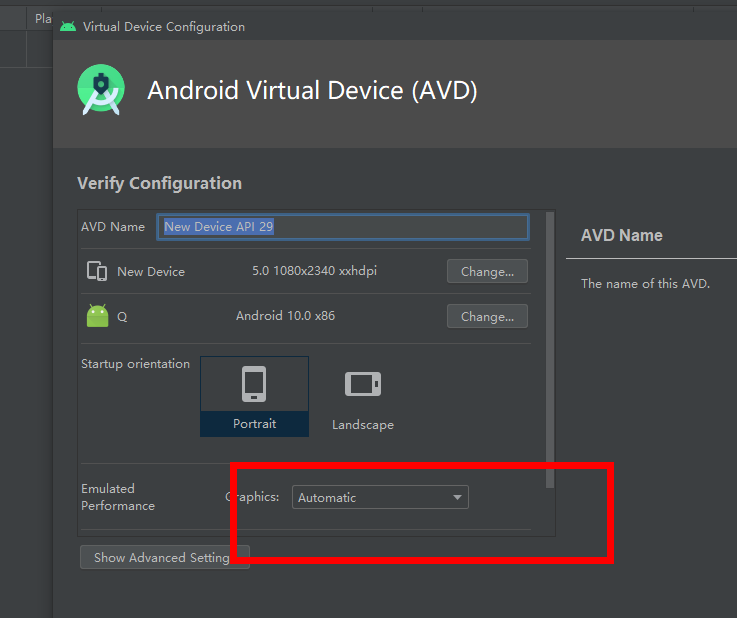Click 'The name of this AVD.' description
737x618 pixels.
pyautogui.click(x=645, y=283)
